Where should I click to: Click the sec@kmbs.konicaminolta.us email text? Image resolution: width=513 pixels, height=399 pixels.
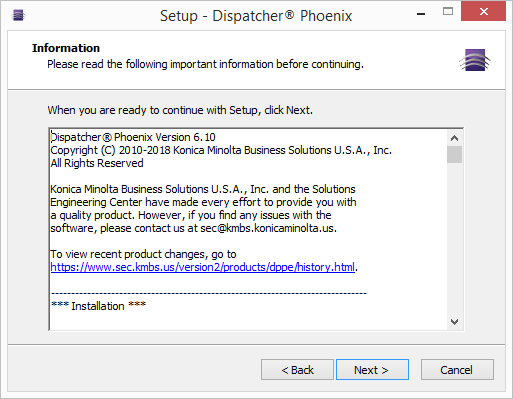(x=268, y=228)
